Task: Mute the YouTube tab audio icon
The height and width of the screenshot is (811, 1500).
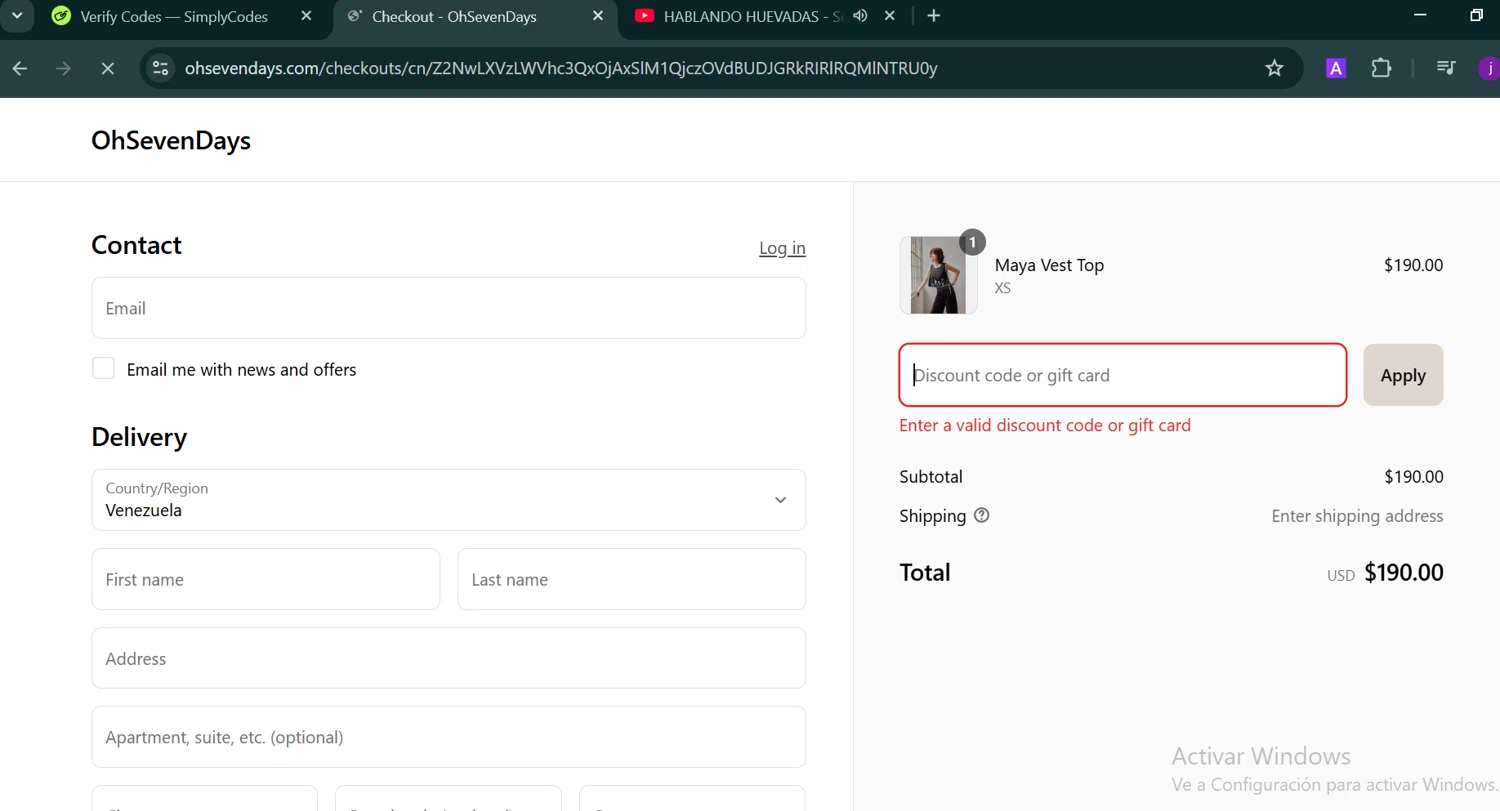Action: point(860,16)
